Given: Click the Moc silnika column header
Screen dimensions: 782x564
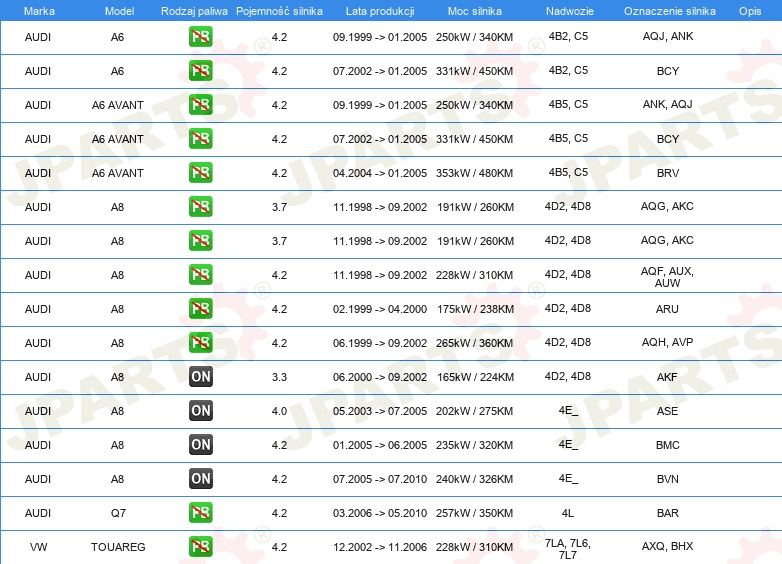Looking at the screenshot, I should click(475, 11).
